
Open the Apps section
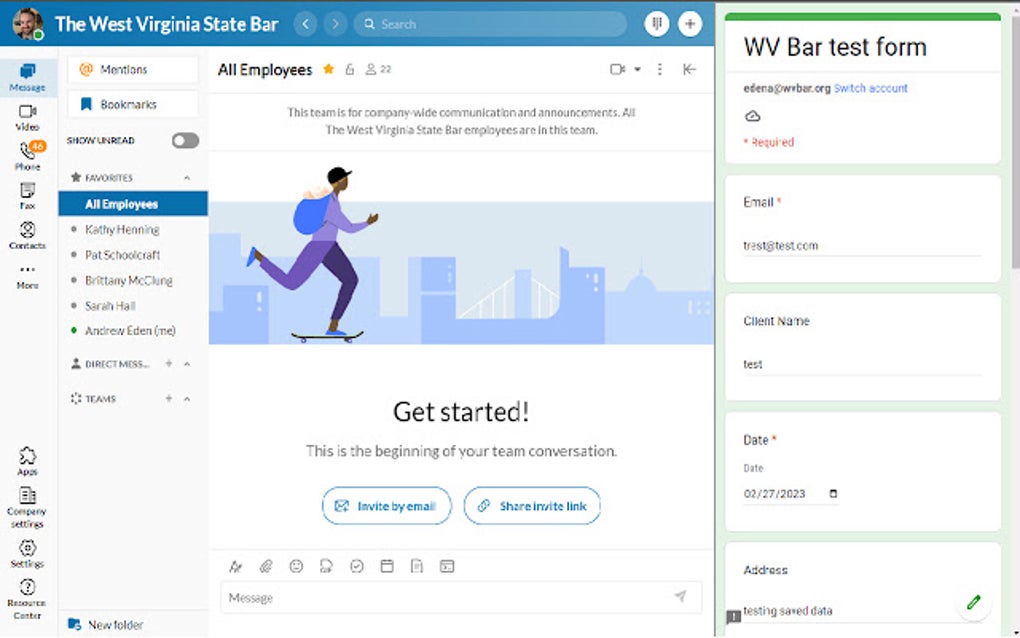click(27, 461)
